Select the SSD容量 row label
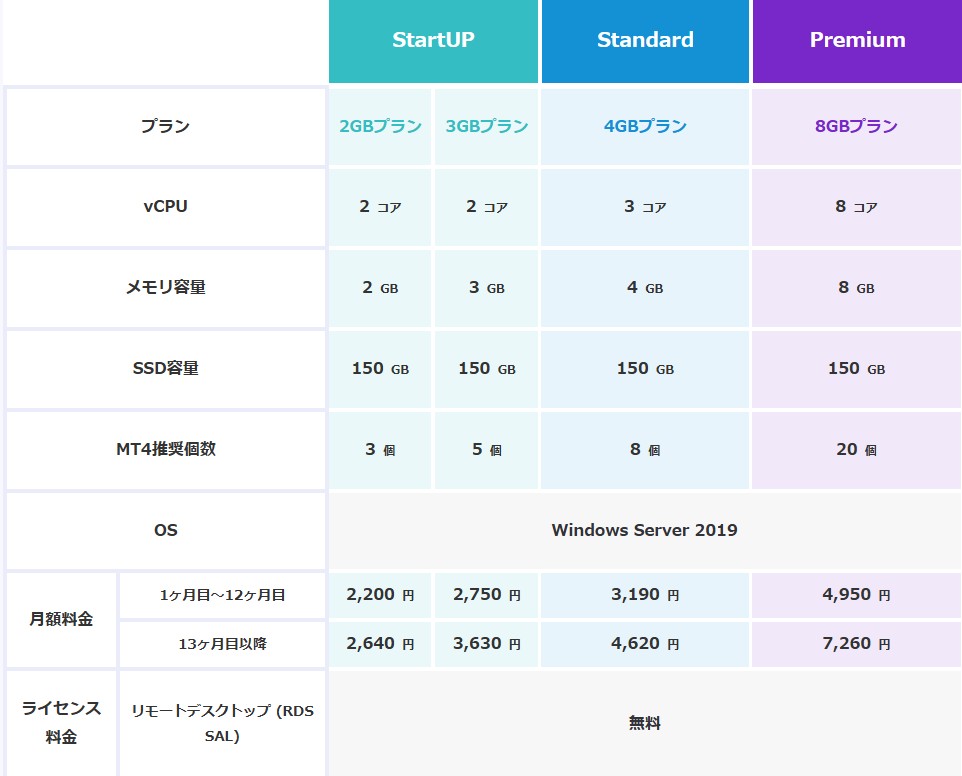Viewport: 962px width, 776px height. tap(166, 369)
